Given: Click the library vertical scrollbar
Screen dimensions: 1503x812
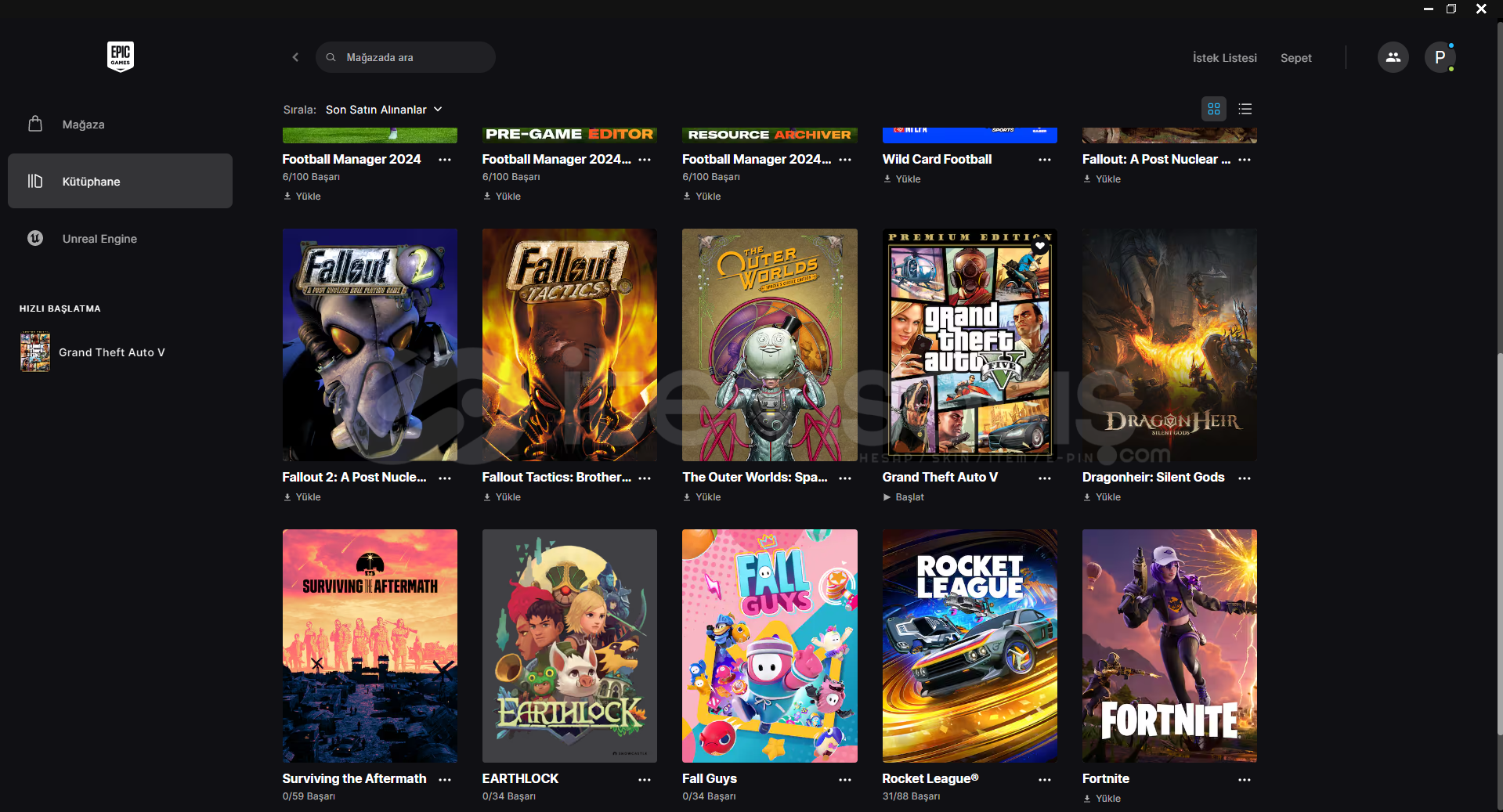Looking at the screenshot, I should point(1499,544).
